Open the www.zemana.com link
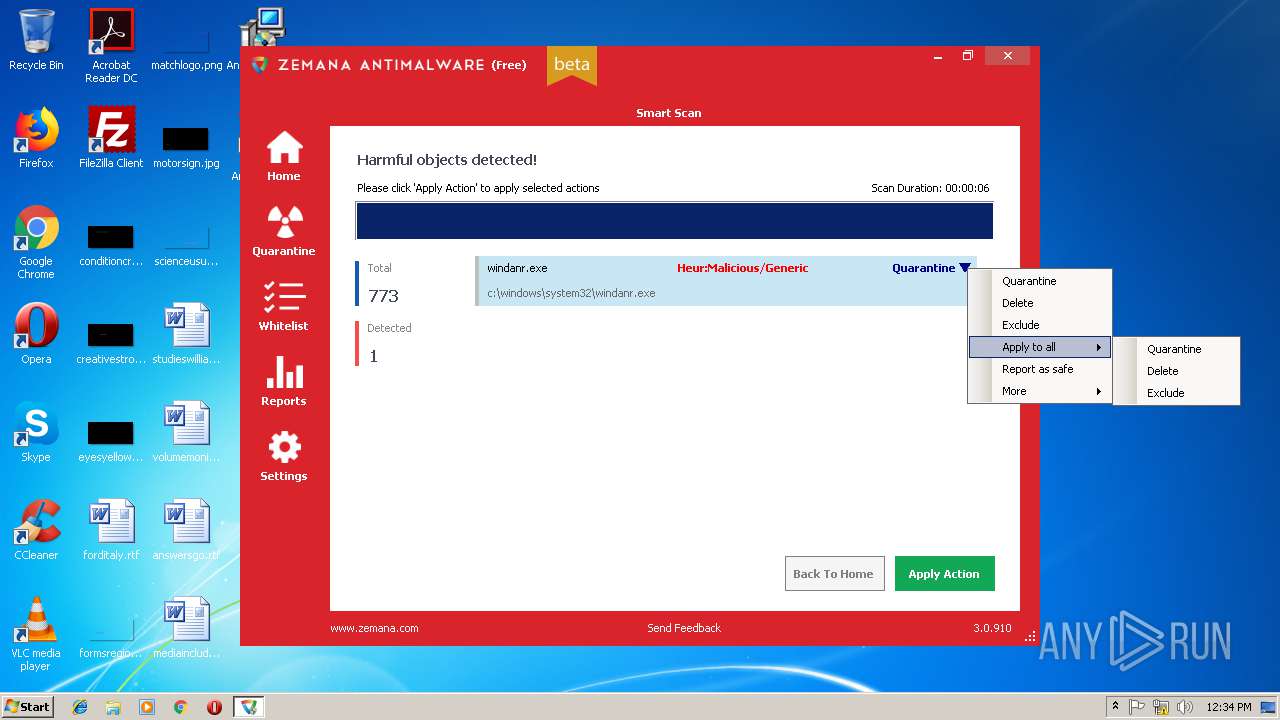Image resolution: width=1280 pixels, height=720 pixels. (x=374, y=628)
